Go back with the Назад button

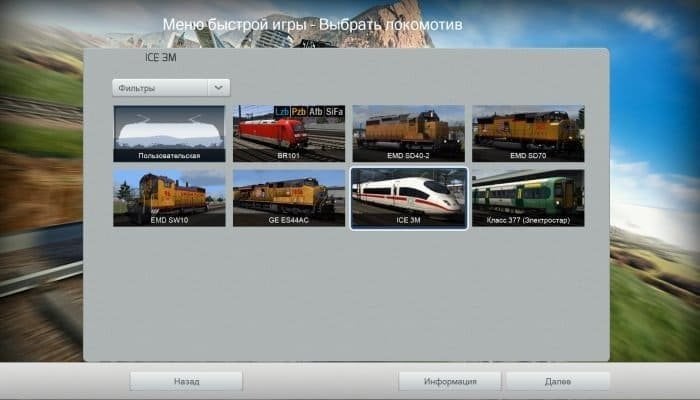point(186,381)
